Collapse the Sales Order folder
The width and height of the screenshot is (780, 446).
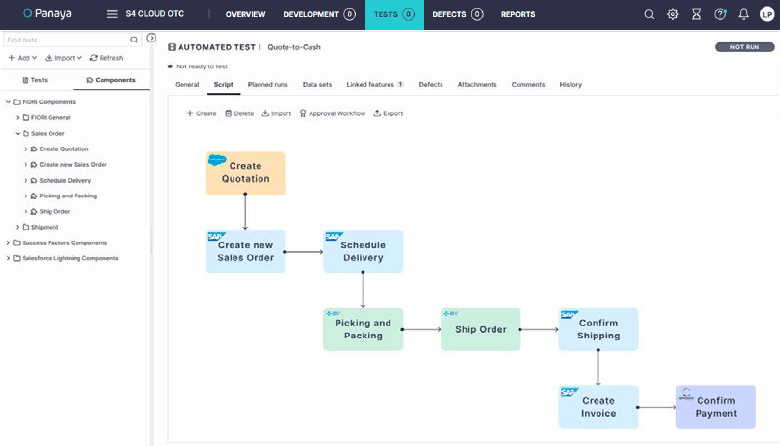(17, 133)
